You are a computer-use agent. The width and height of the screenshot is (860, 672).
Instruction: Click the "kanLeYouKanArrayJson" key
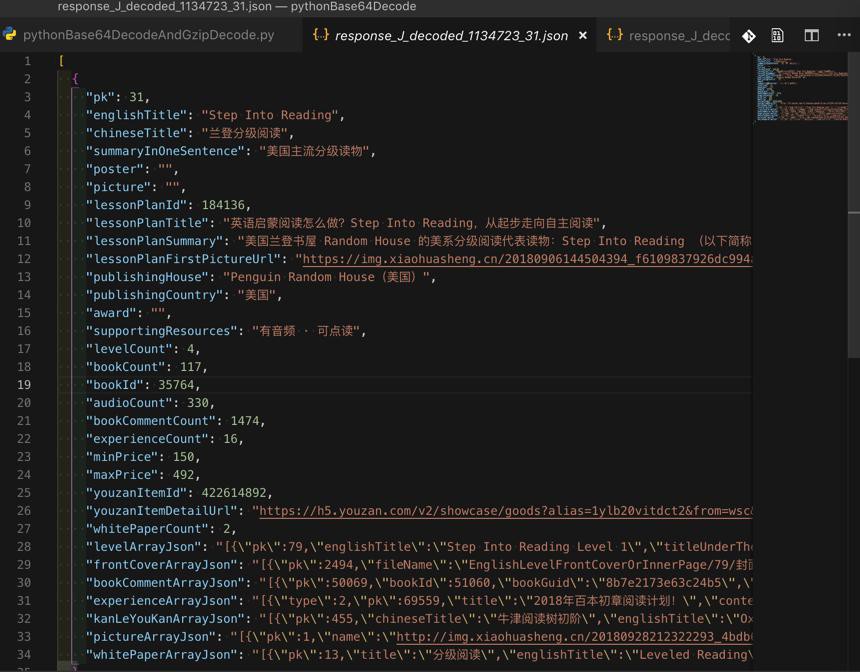tap(165, 619)
